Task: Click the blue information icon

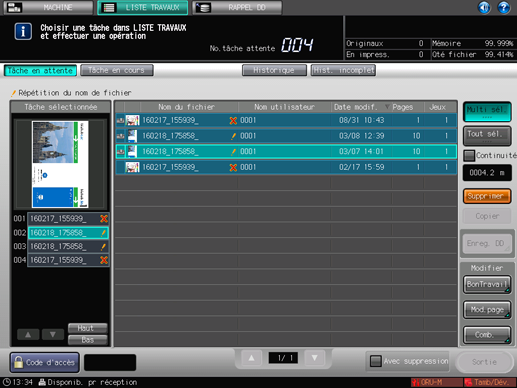Action: point(23,32)
